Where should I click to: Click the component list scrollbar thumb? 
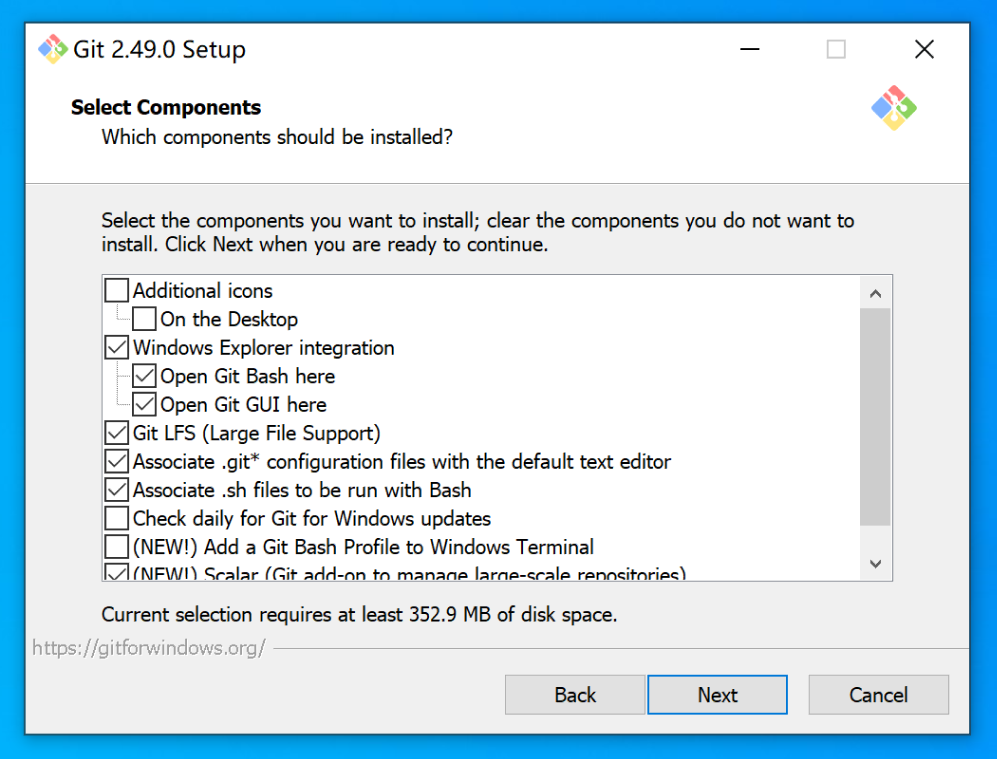875,417
